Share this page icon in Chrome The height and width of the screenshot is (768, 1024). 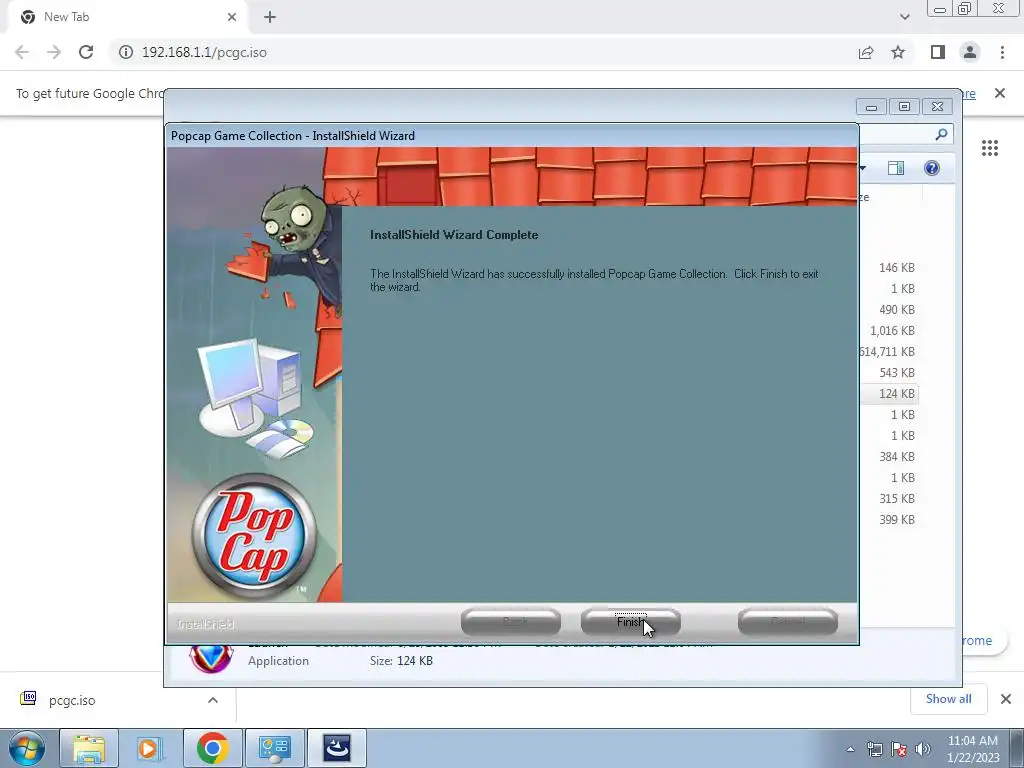point(866,52)
